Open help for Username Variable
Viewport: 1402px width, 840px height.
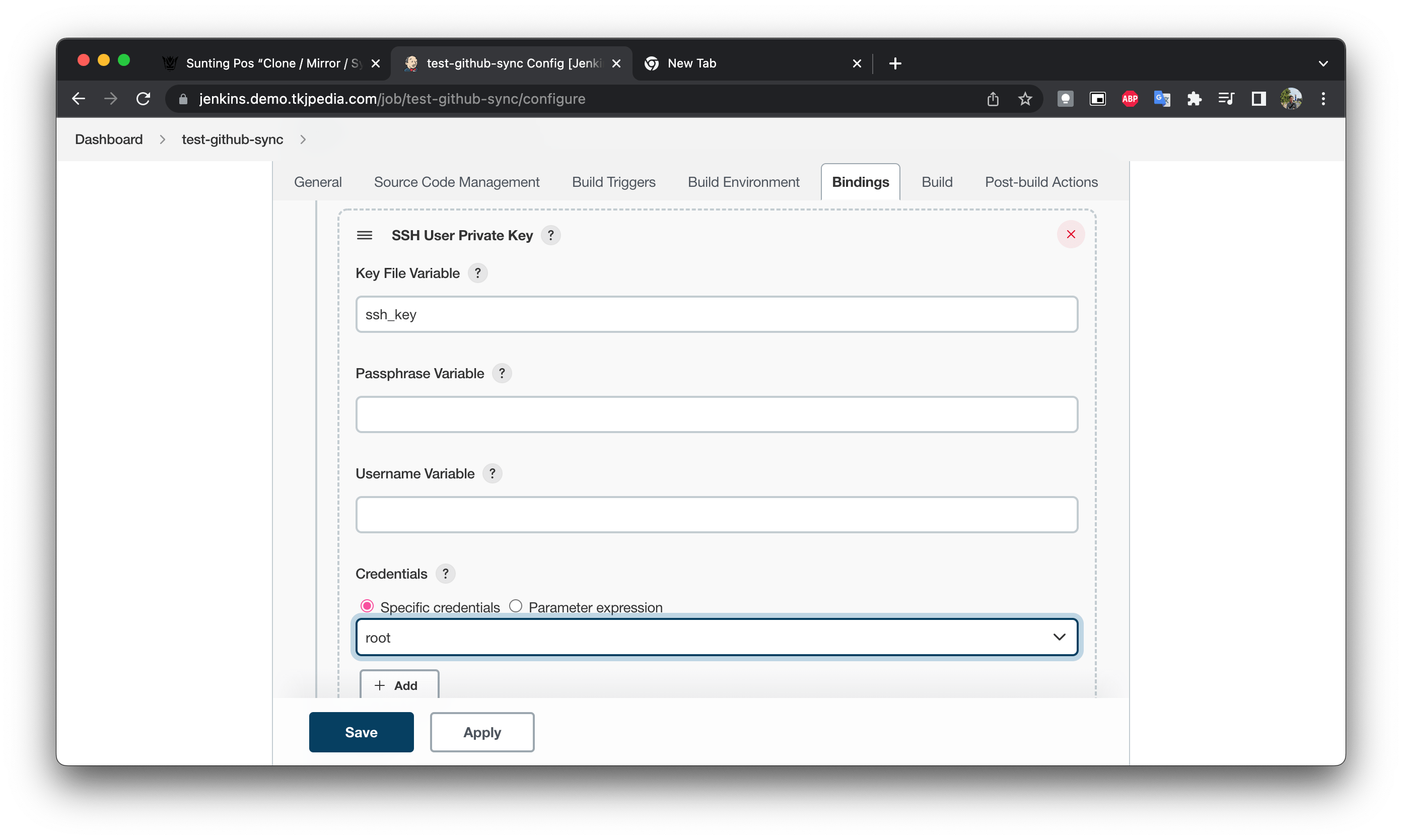(x=492, y=474)
